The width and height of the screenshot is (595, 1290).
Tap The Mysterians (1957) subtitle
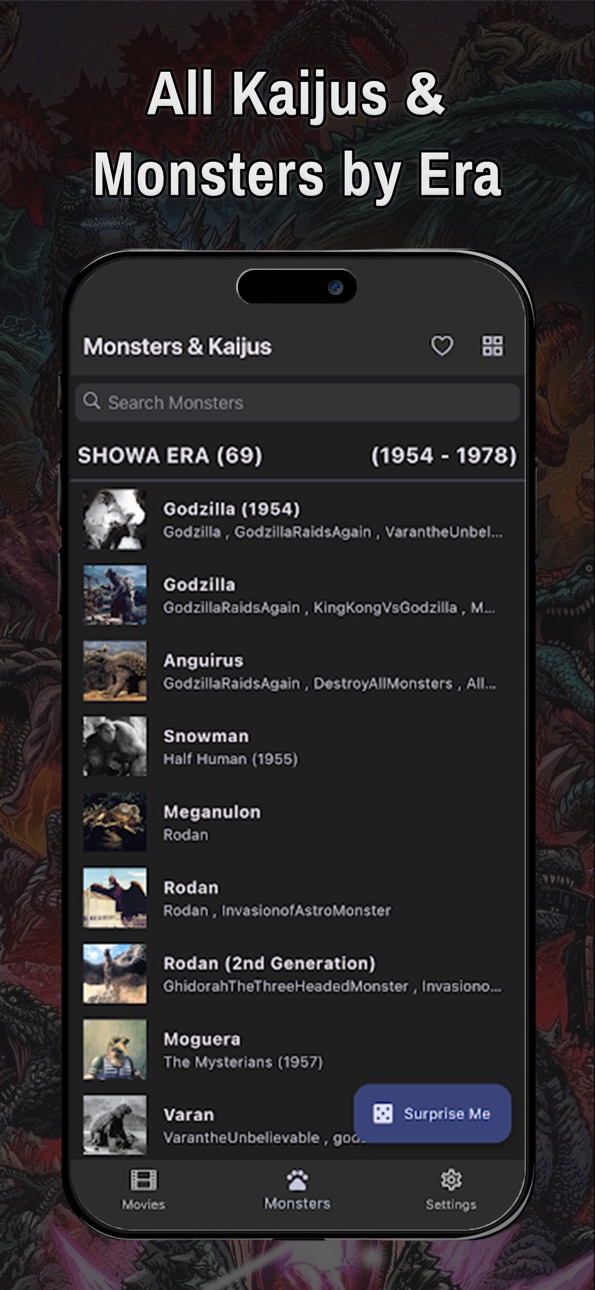point(243,1062)
